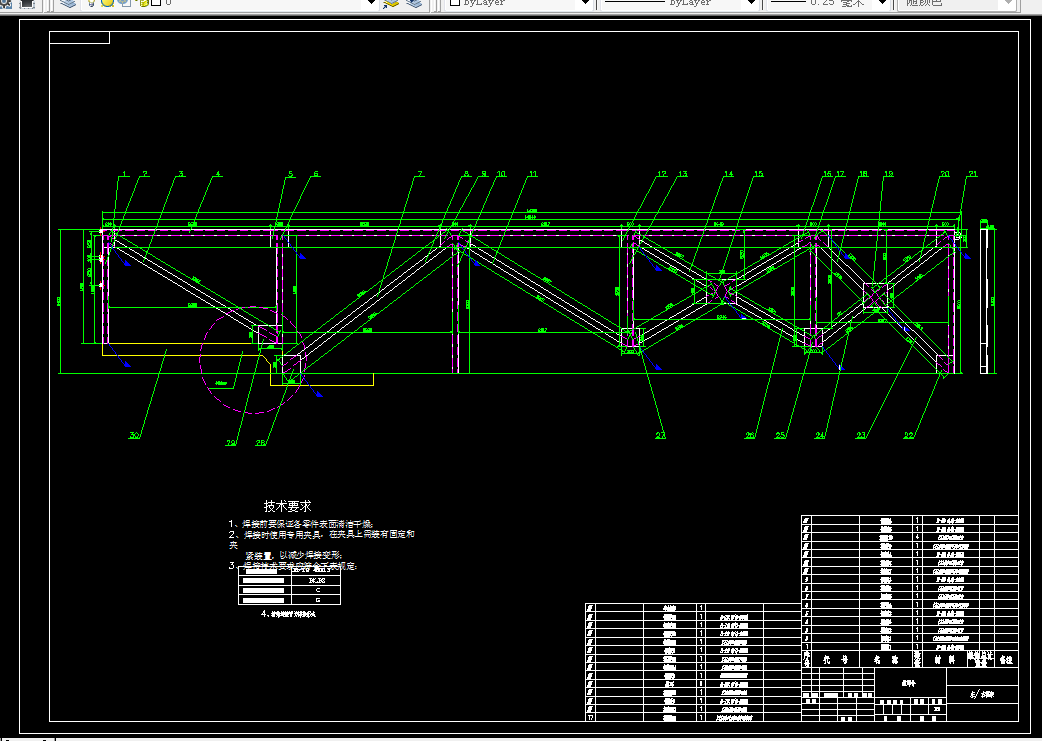
Task: Click balloon number 11 label
Action: (x=533, y=174)
